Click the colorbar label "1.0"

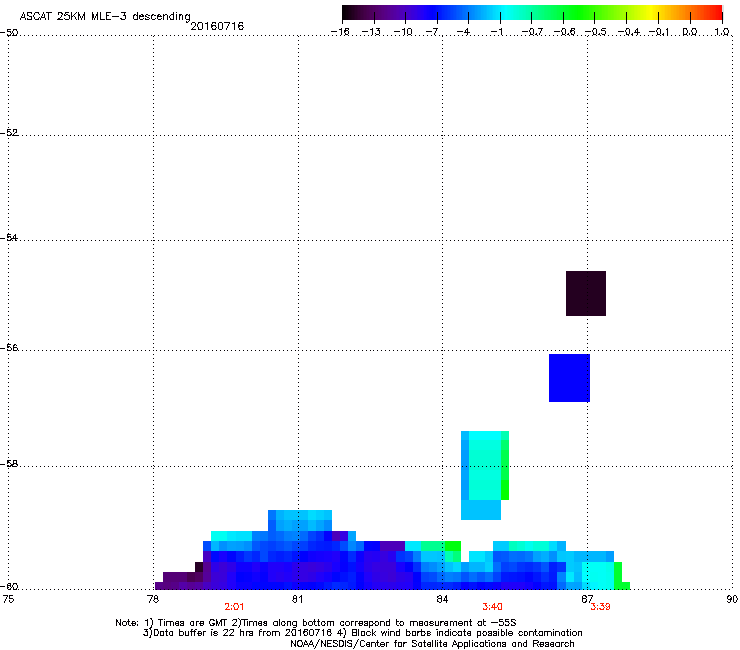(x=722, y=32)
